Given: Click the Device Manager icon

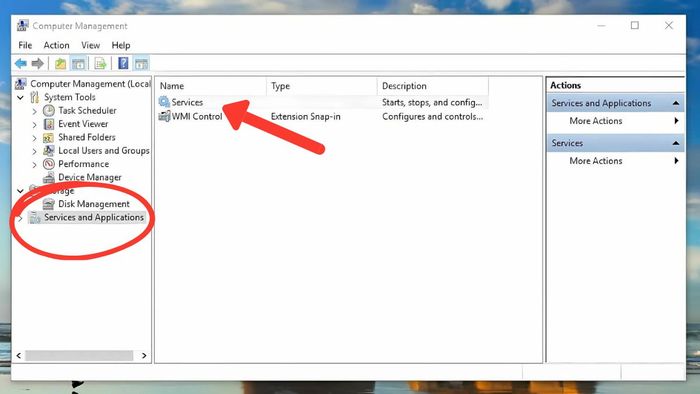Looking at the screenshot, I should click(49, 178).
